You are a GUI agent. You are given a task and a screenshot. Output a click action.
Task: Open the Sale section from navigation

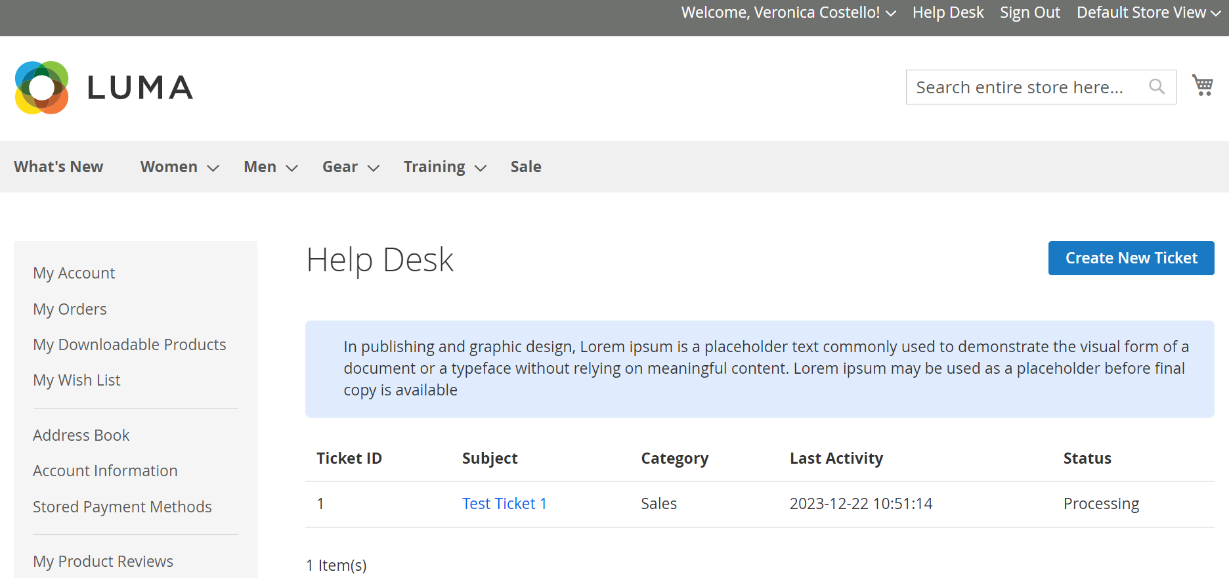tap(525, 166)
